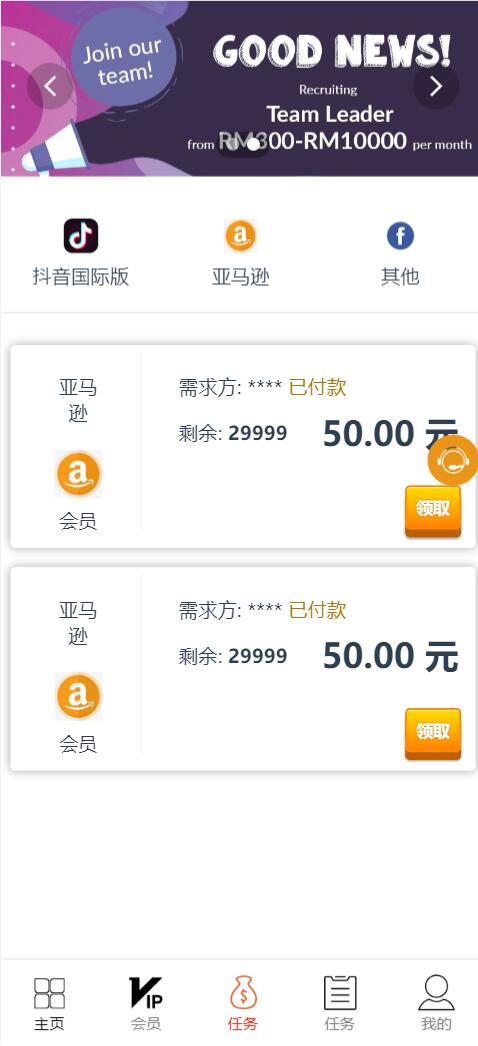Select the active carousel indicator dot
This screenshot has height=1046, width=478.
[x=253, y=144]
